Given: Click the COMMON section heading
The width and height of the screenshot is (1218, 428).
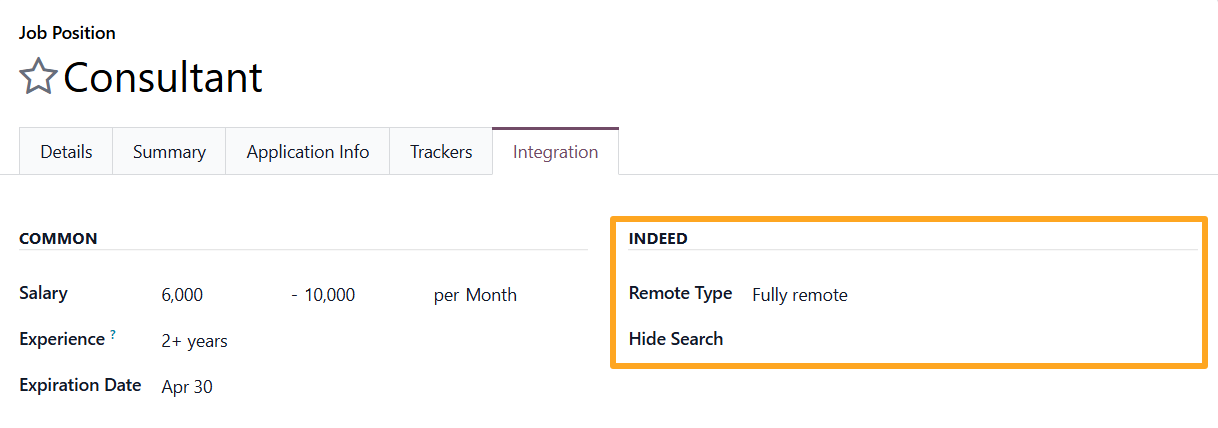Looking at the screenshot, I should pyautogui.click(x=58, y=239).
